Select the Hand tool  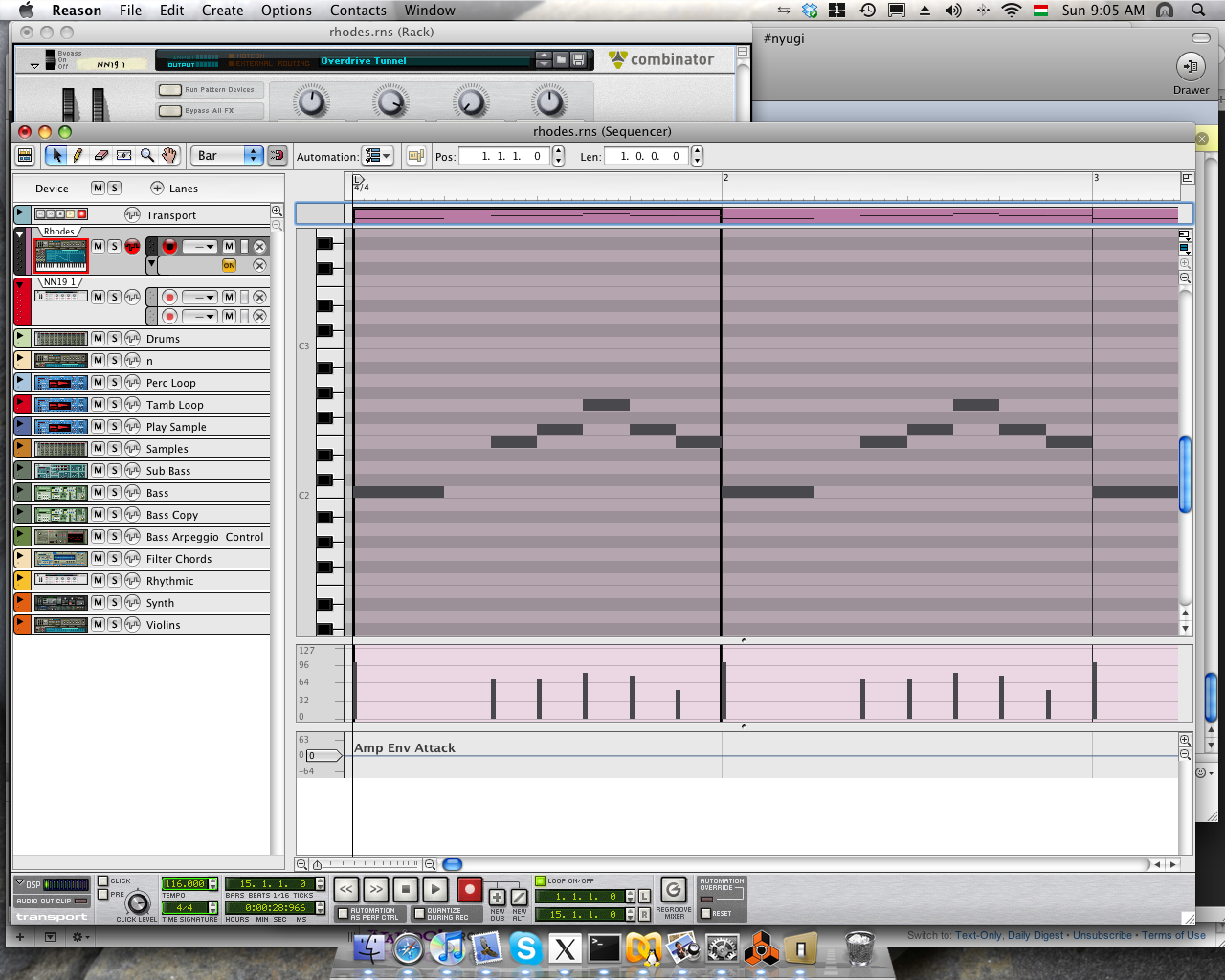(169, 155)
